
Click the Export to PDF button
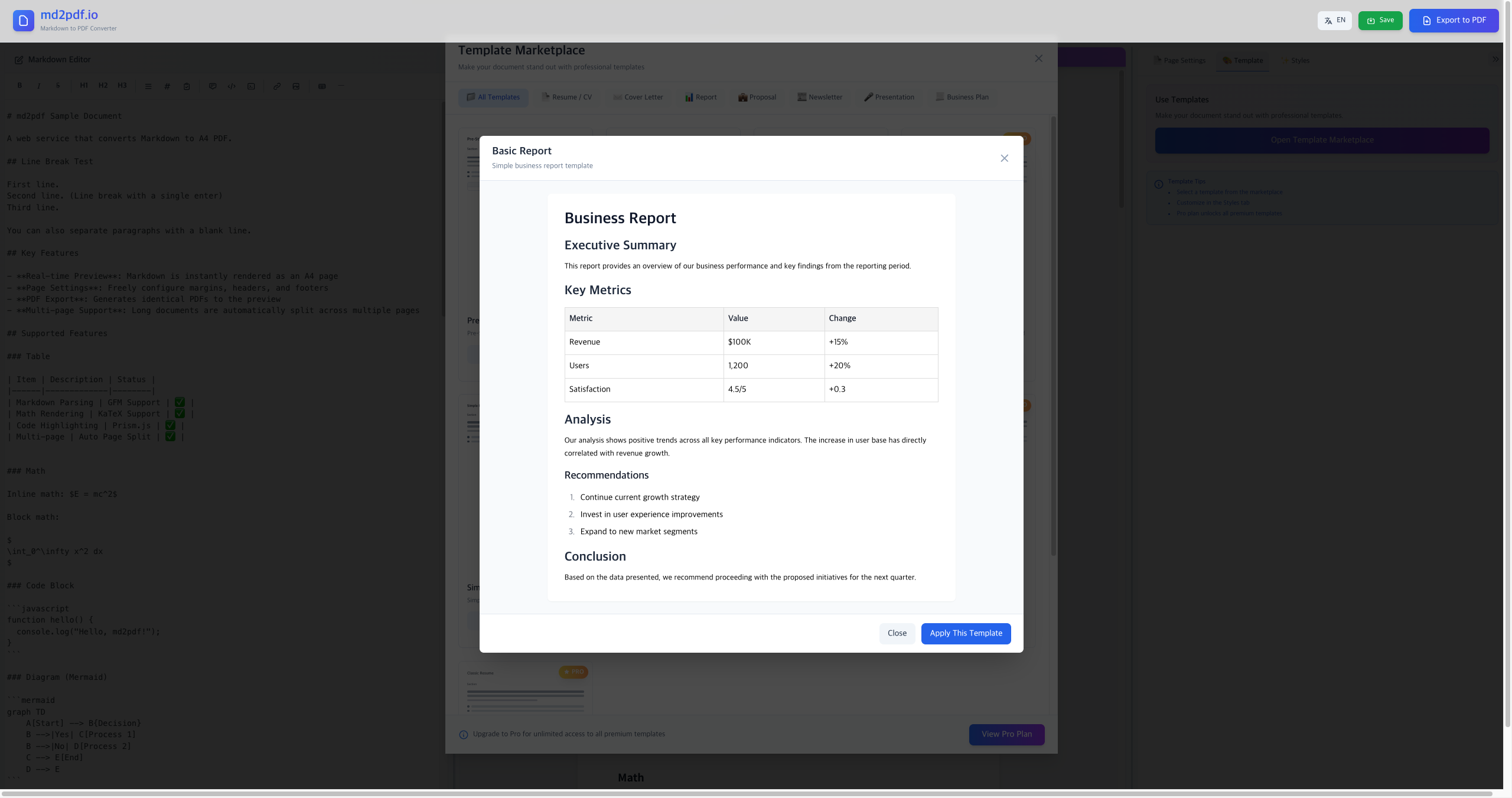[x=1454, y=21]
